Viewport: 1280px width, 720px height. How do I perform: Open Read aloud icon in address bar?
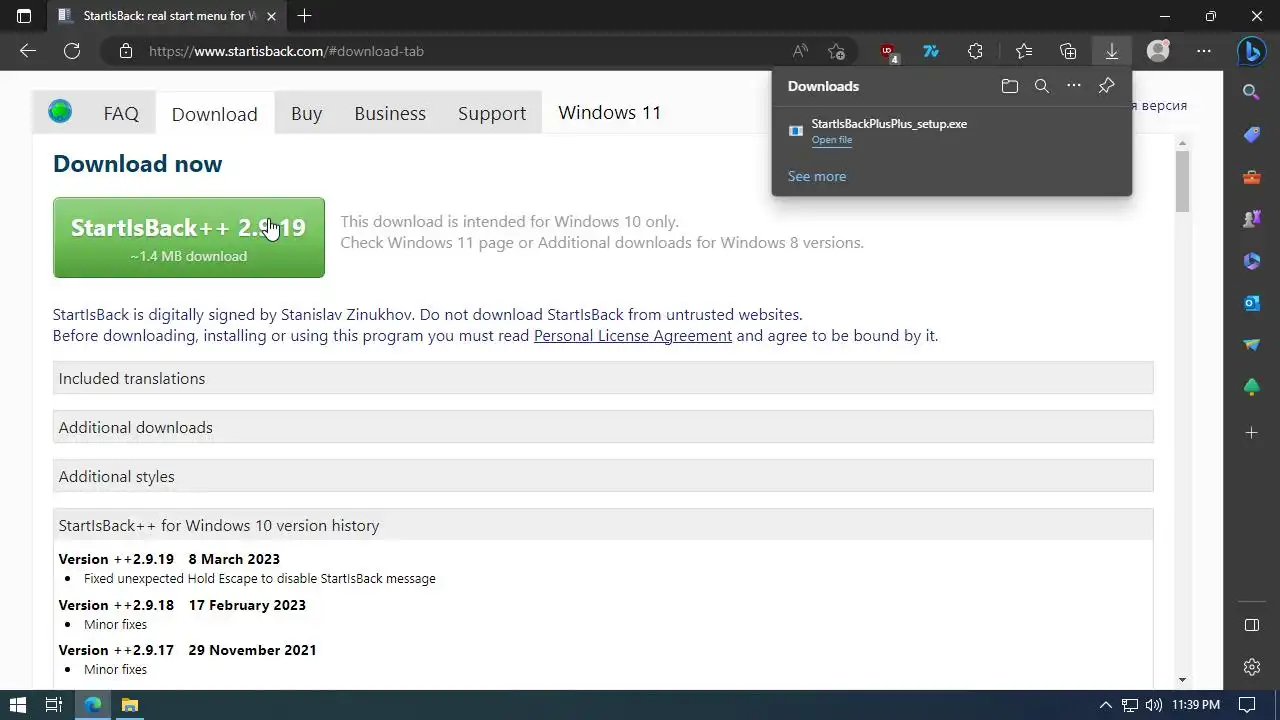tap(800, 51)
